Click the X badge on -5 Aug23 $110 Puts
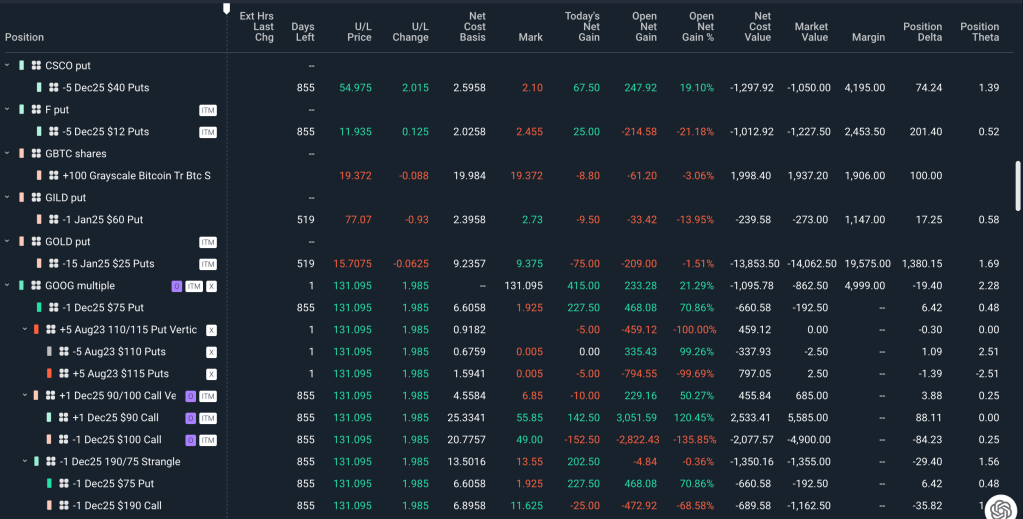 click(x=211, y=352)
